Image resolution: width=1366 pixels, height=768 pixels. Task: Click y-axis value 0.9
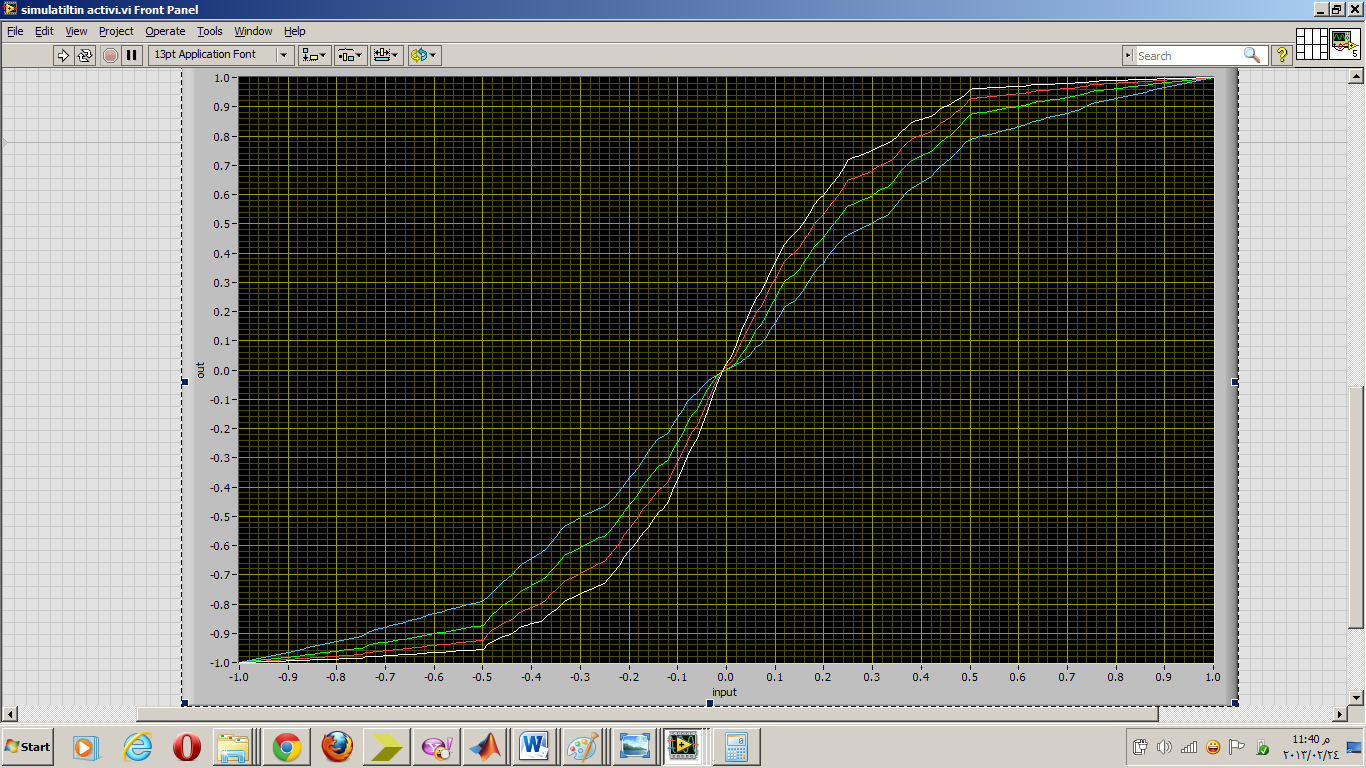click(x=223, y=107)
